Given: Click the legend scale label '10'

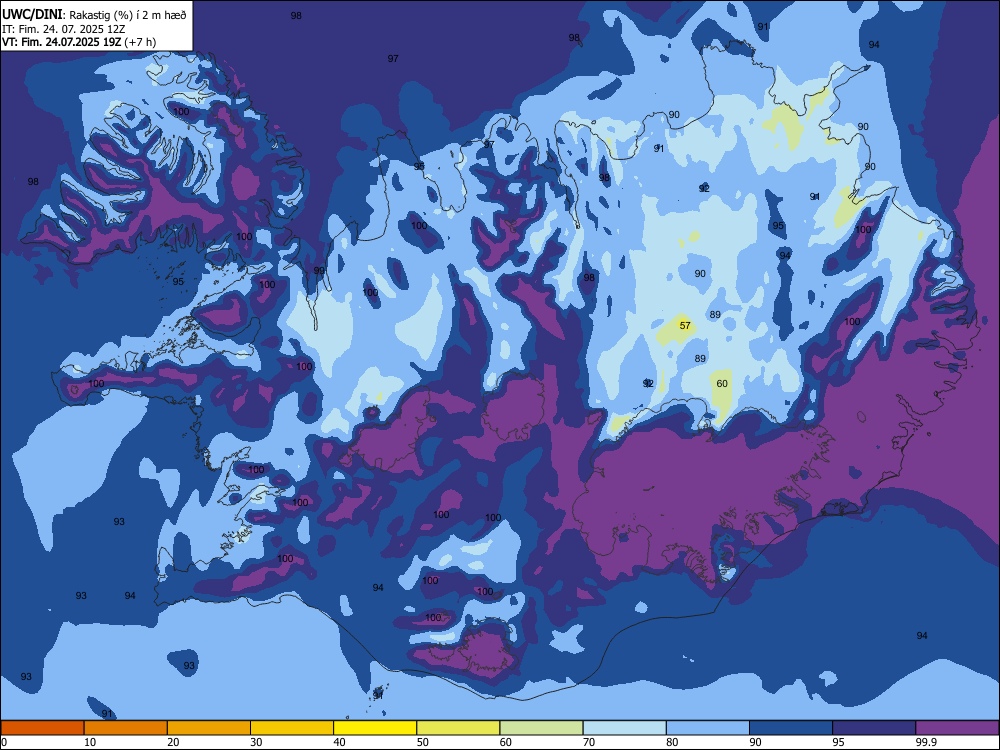Looking at the screenshot, I should pos(90,742).
